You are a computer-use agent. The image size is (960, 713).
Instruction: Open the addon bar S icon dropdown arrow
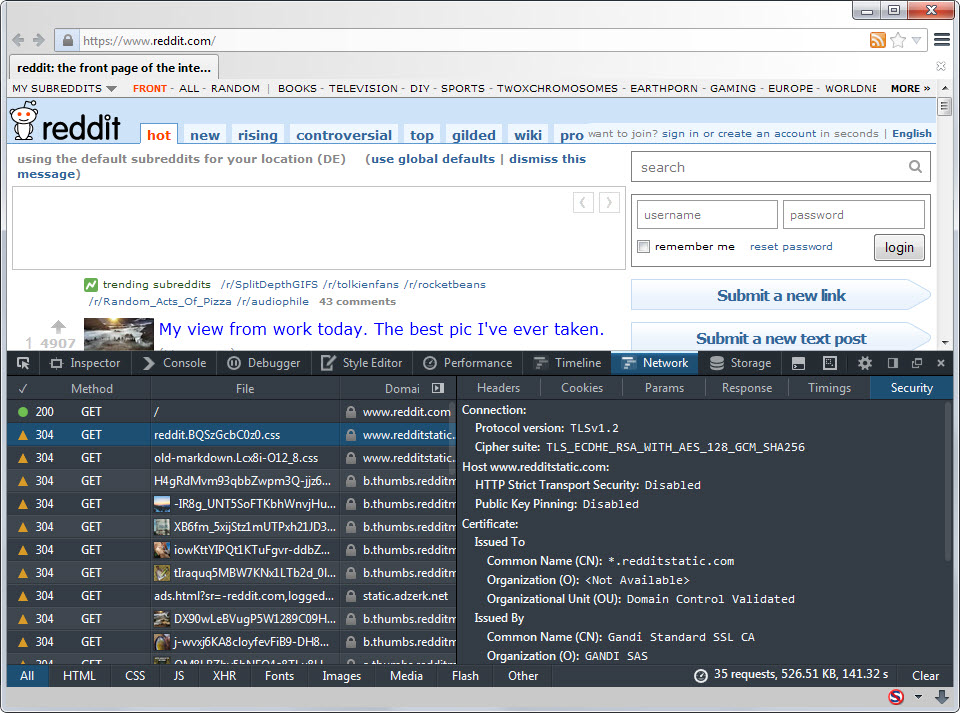click(x=918, y=696)
